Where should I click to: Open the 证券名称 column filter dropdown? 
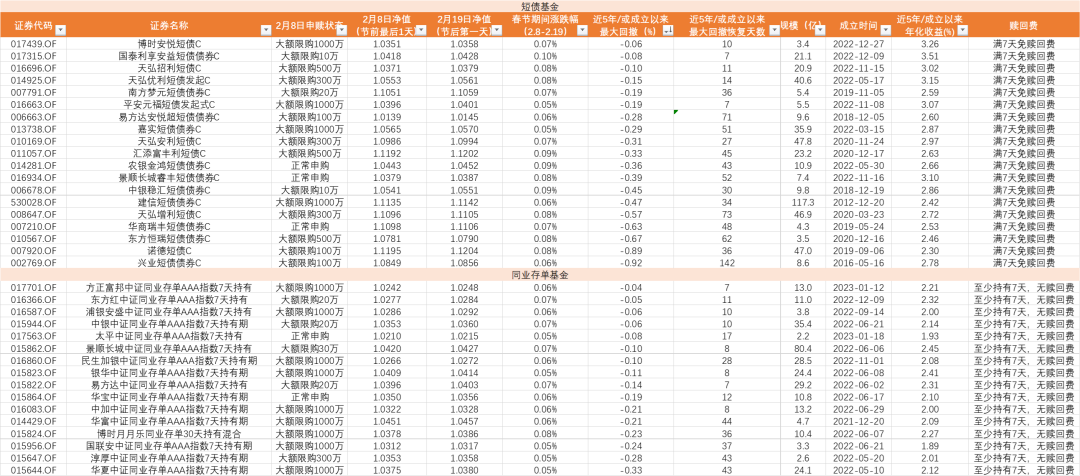click(x=266, y=30)
